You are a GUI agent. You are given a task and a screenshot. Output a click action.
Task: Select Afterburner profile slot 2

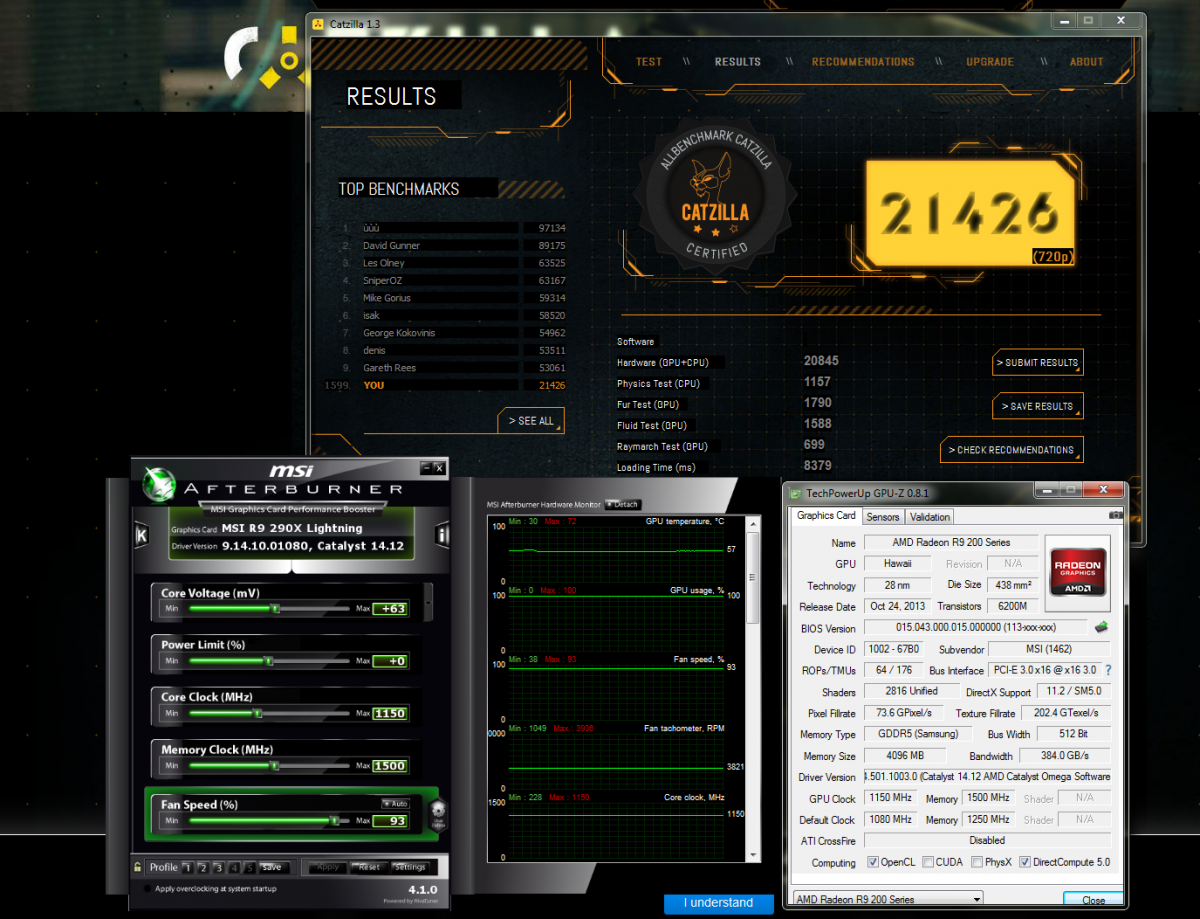203,868
